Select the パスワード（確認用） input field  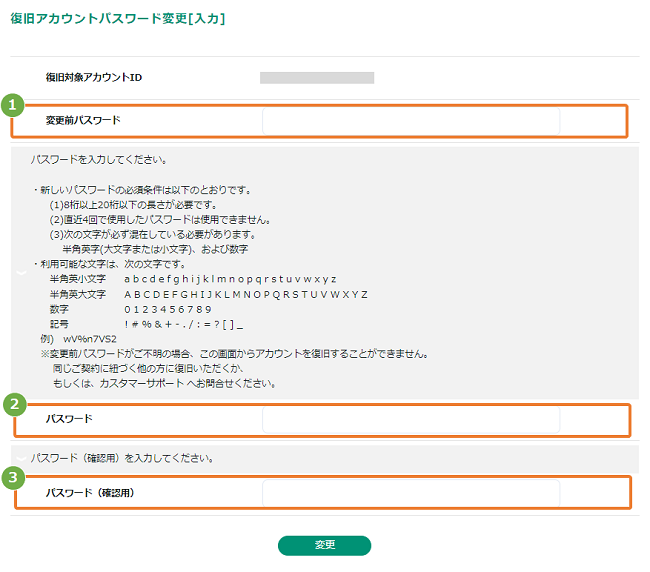[x=411, y=493]
